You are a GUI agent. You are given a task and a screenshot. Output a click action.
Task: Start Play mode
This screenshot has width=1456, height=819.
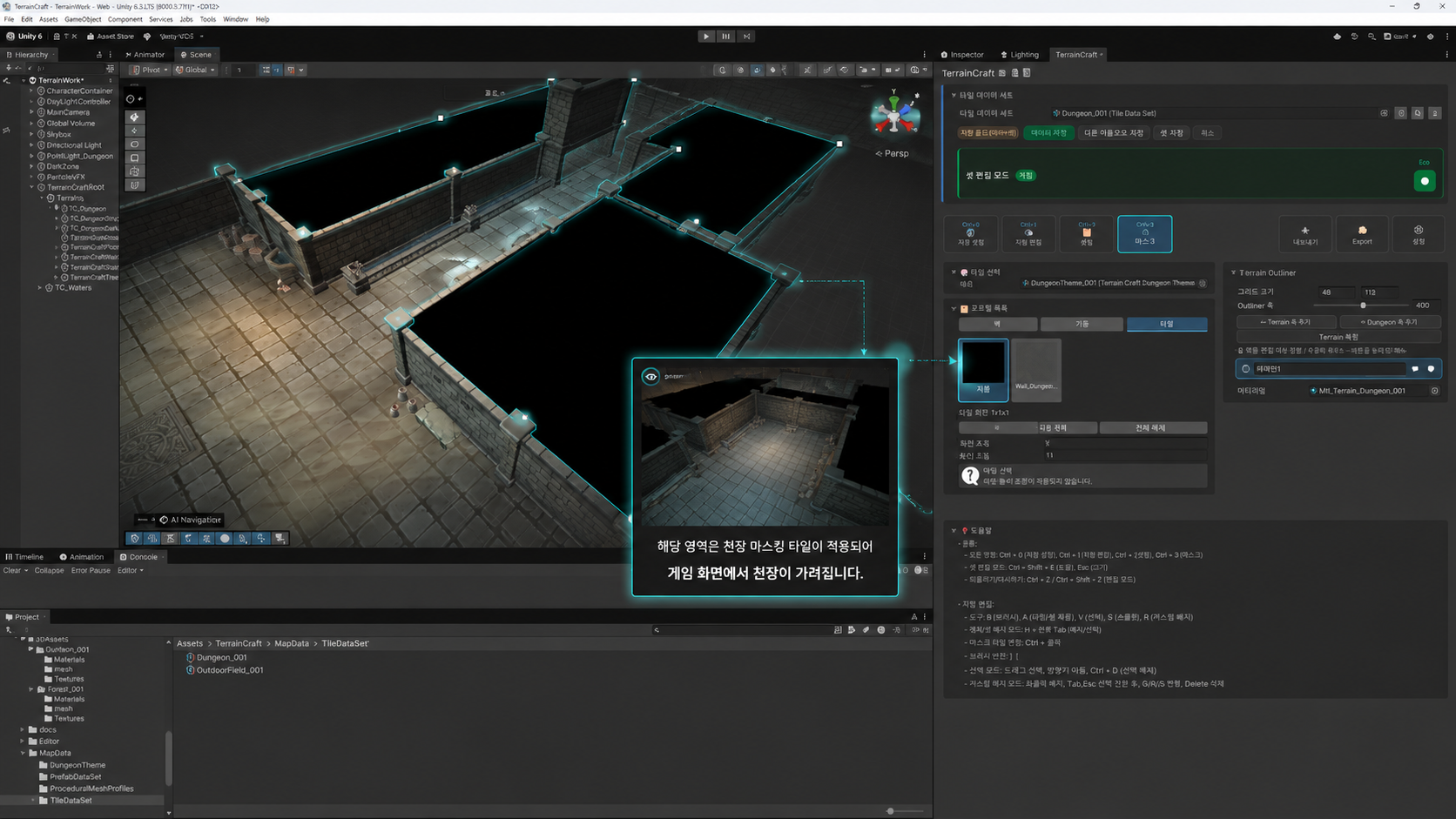click(x=706, y=37)
